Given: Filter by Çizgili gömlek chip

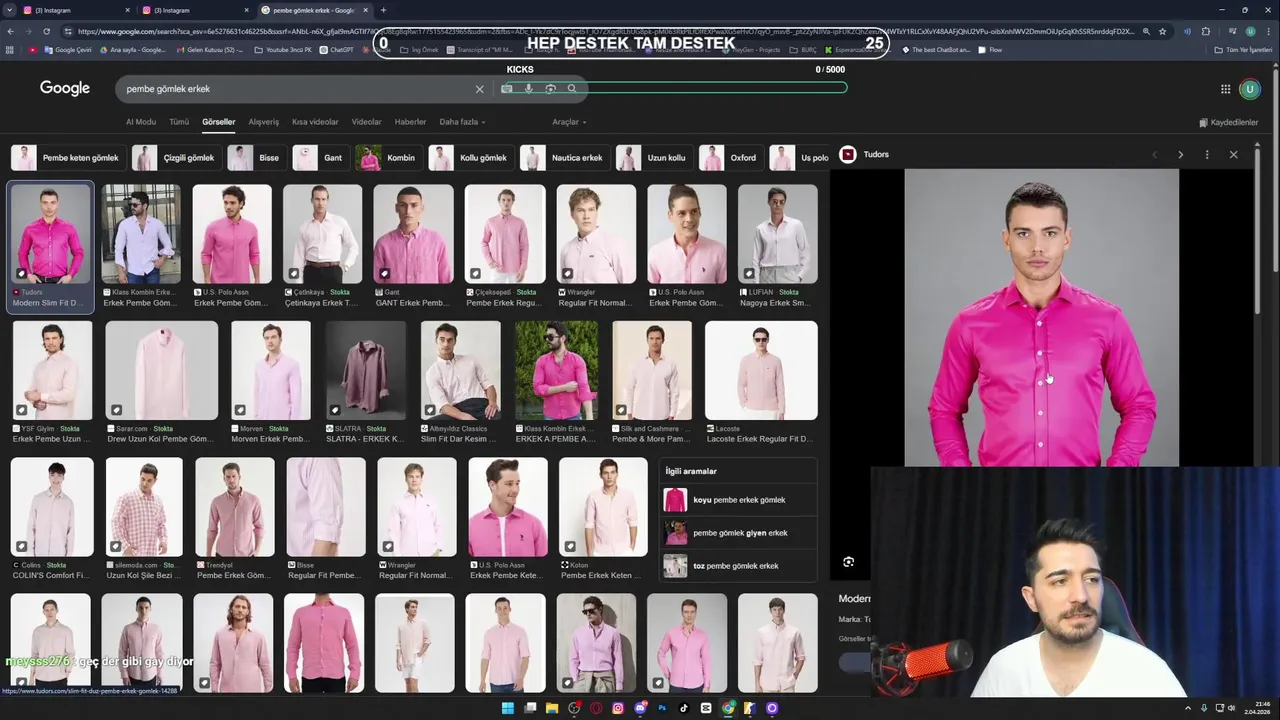Looking at the screenshot, I should coord(175,158).
